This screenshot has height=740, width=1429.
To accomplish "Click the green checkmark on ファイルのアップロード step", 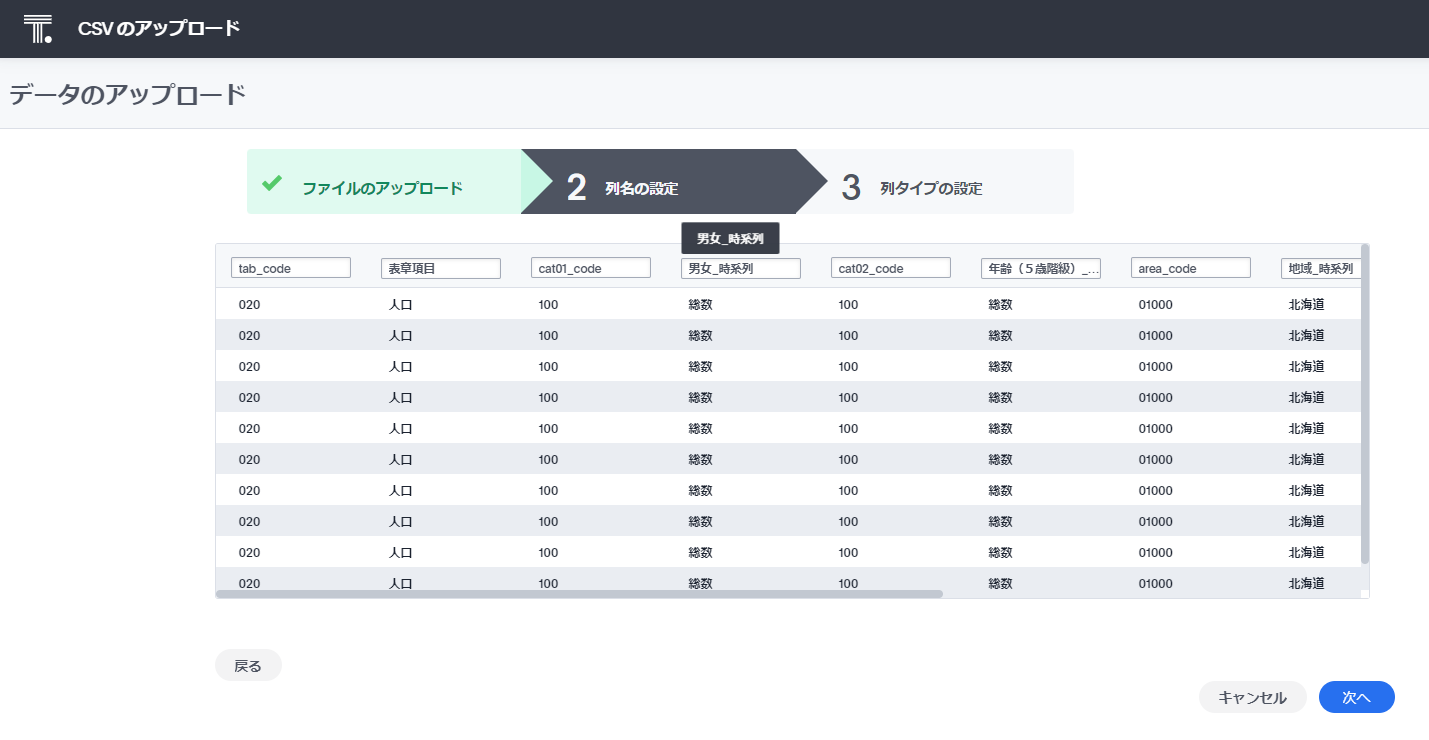I will 271,183.
